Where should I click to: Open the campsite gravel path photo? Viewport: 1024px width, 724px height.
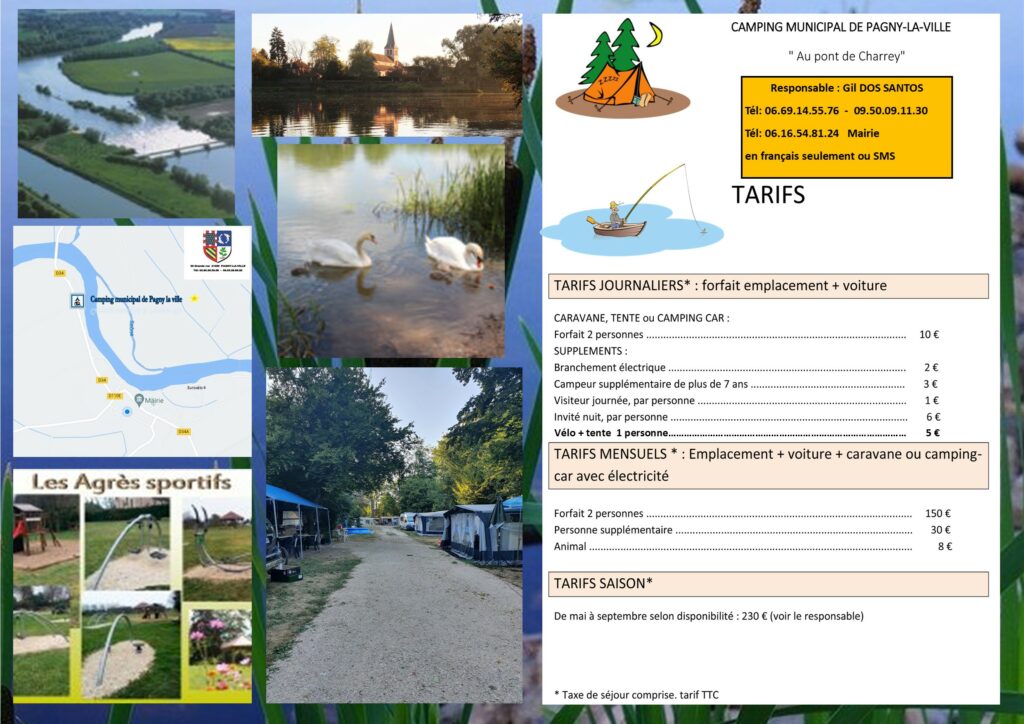(x=393, y=535)
